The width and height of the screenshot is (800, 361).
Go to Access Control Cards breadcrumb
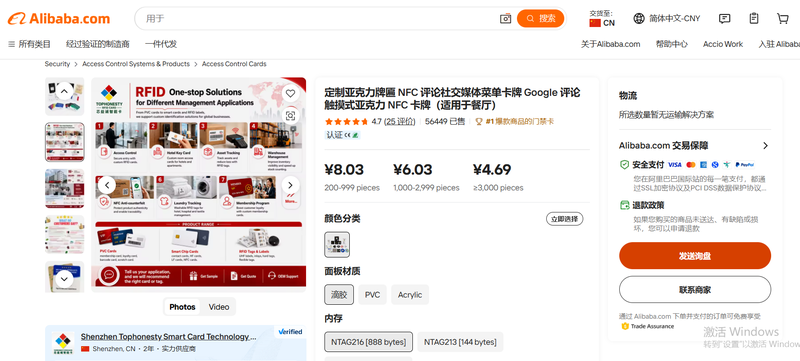coord(234,64)
